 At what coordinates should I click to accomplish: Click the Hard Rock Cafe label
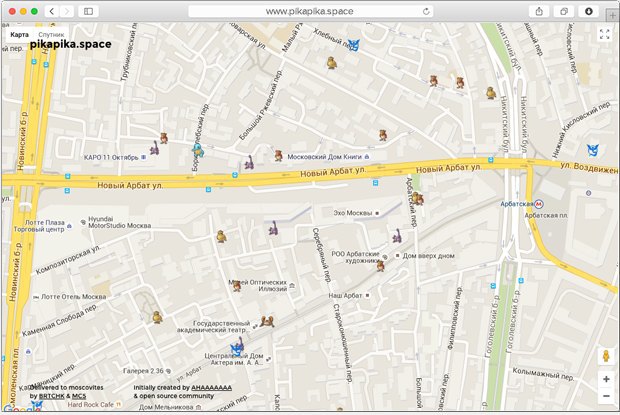coord(91,404)
